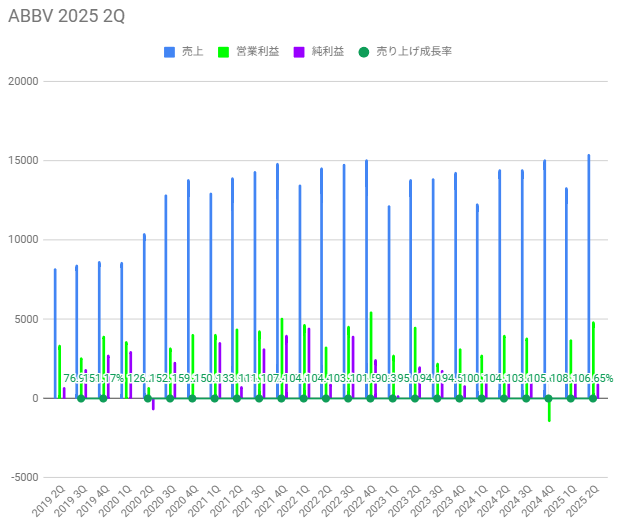The width and height of the screenshot is (623, 532).
Task: Click the green operating-profit bar for 2025 2Q
Action: 593,360
